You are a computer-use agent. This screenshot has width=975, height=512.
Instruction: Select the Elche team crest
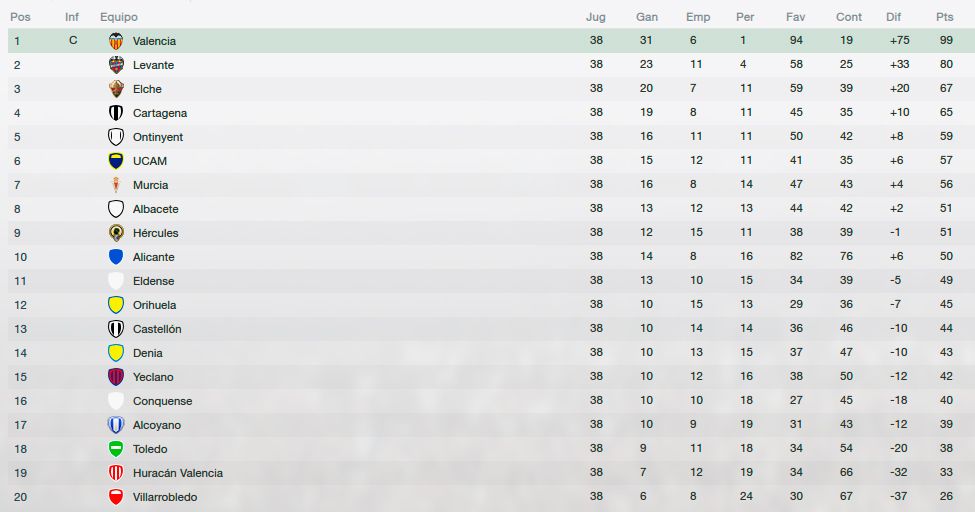[116, 89]
